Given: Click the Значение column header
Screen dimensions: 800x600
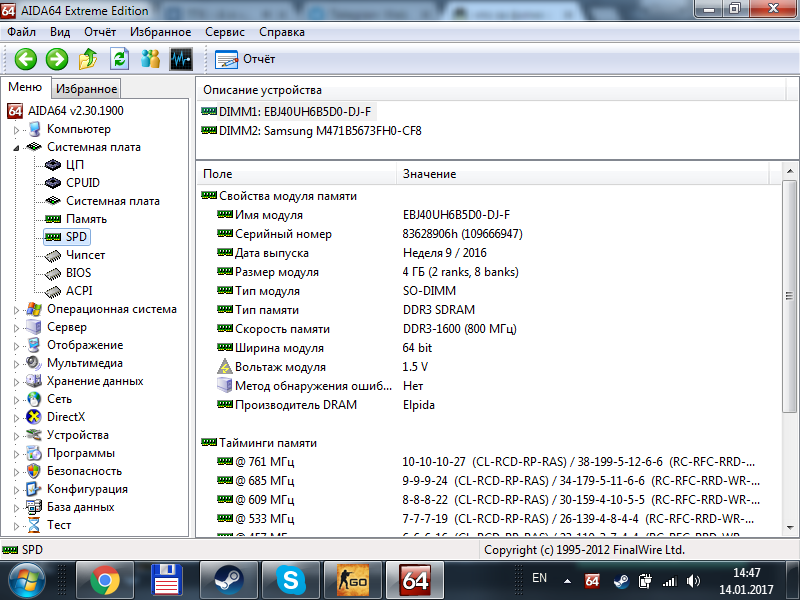Looking at the screenshot, I should tap(582, 174).
